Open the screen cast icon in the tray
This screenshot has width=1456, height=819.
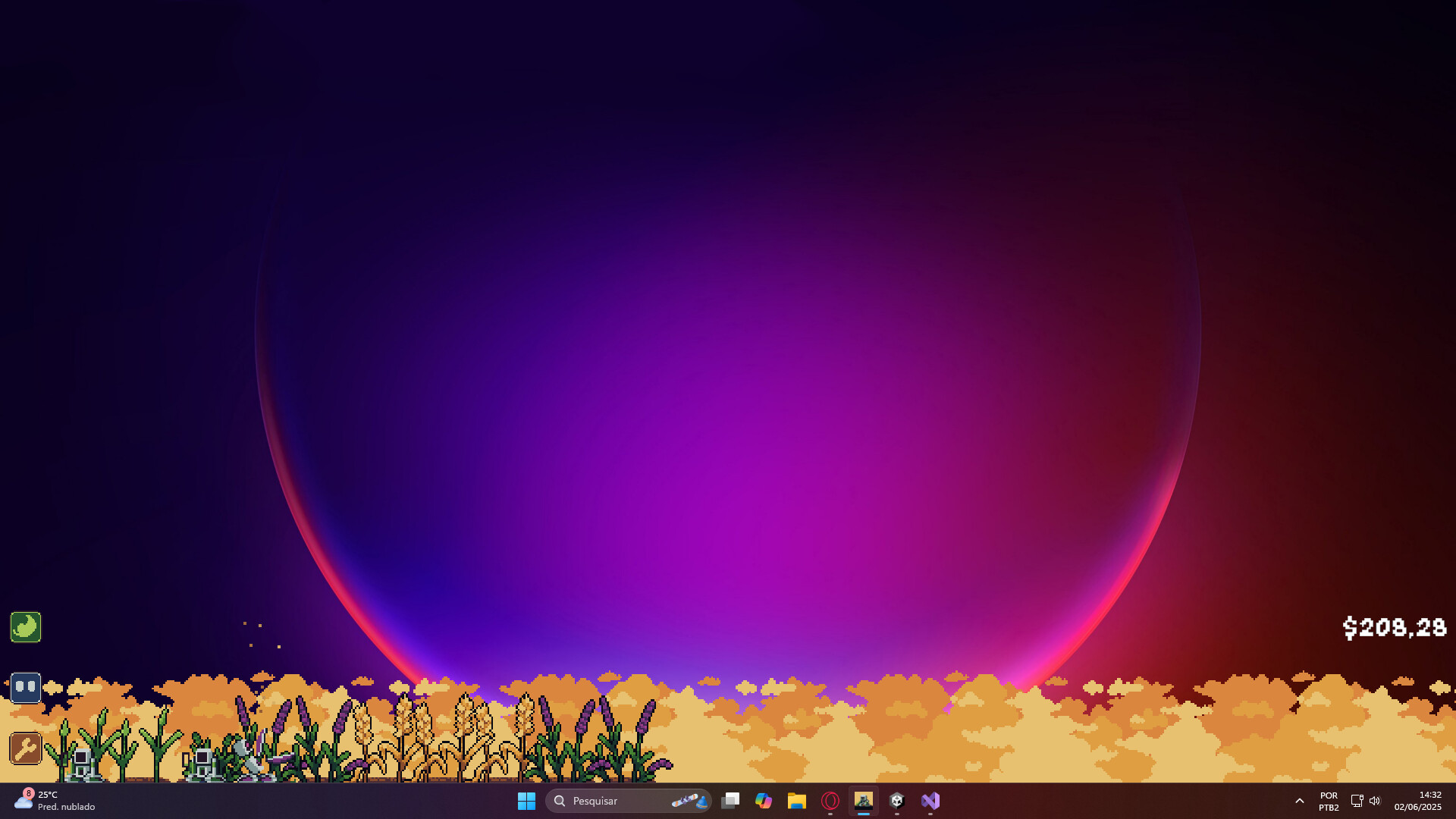point(1356,800)
